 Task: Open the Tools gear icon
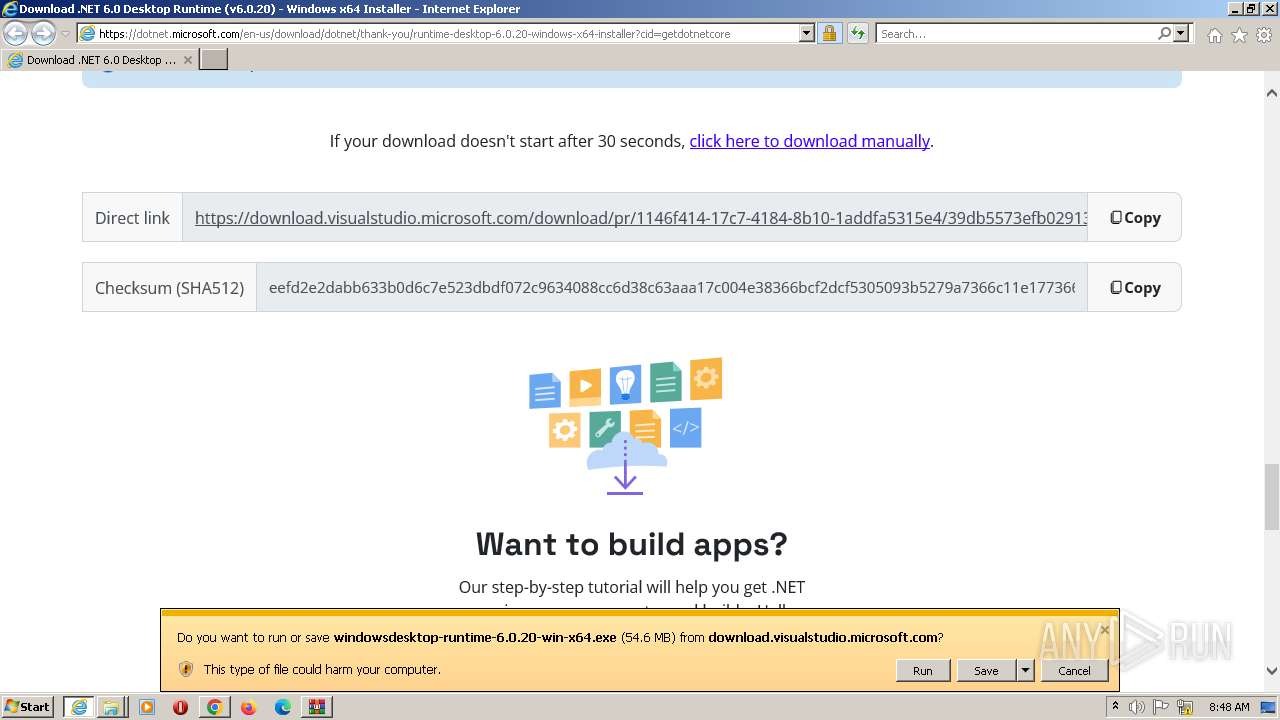[x=1264, y=35]
